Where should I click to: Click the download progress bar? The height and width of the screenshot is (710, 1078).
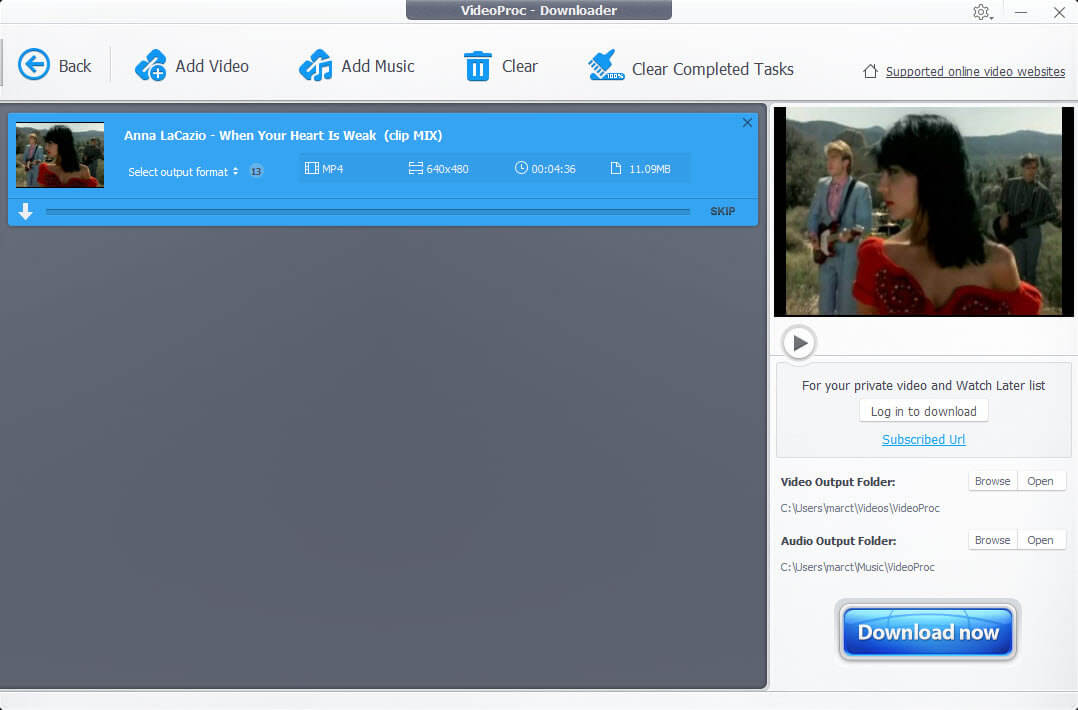(x=368, y=212)
